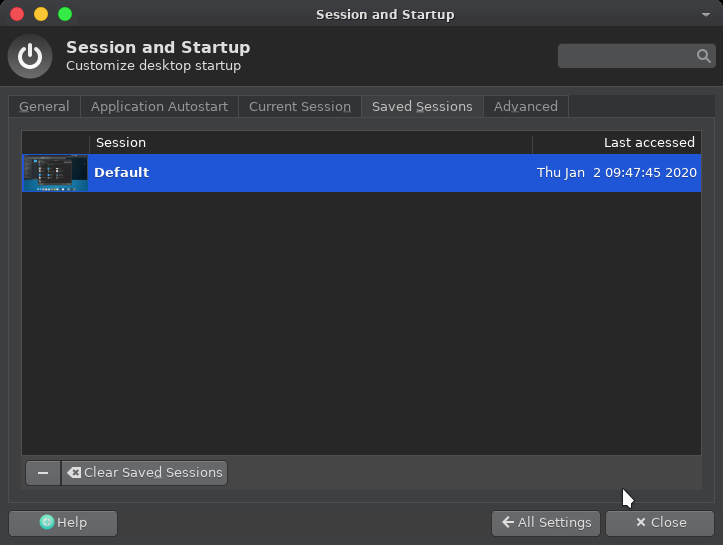Click the Default session thumbnail
723x545 pixels.
(55, 172)
